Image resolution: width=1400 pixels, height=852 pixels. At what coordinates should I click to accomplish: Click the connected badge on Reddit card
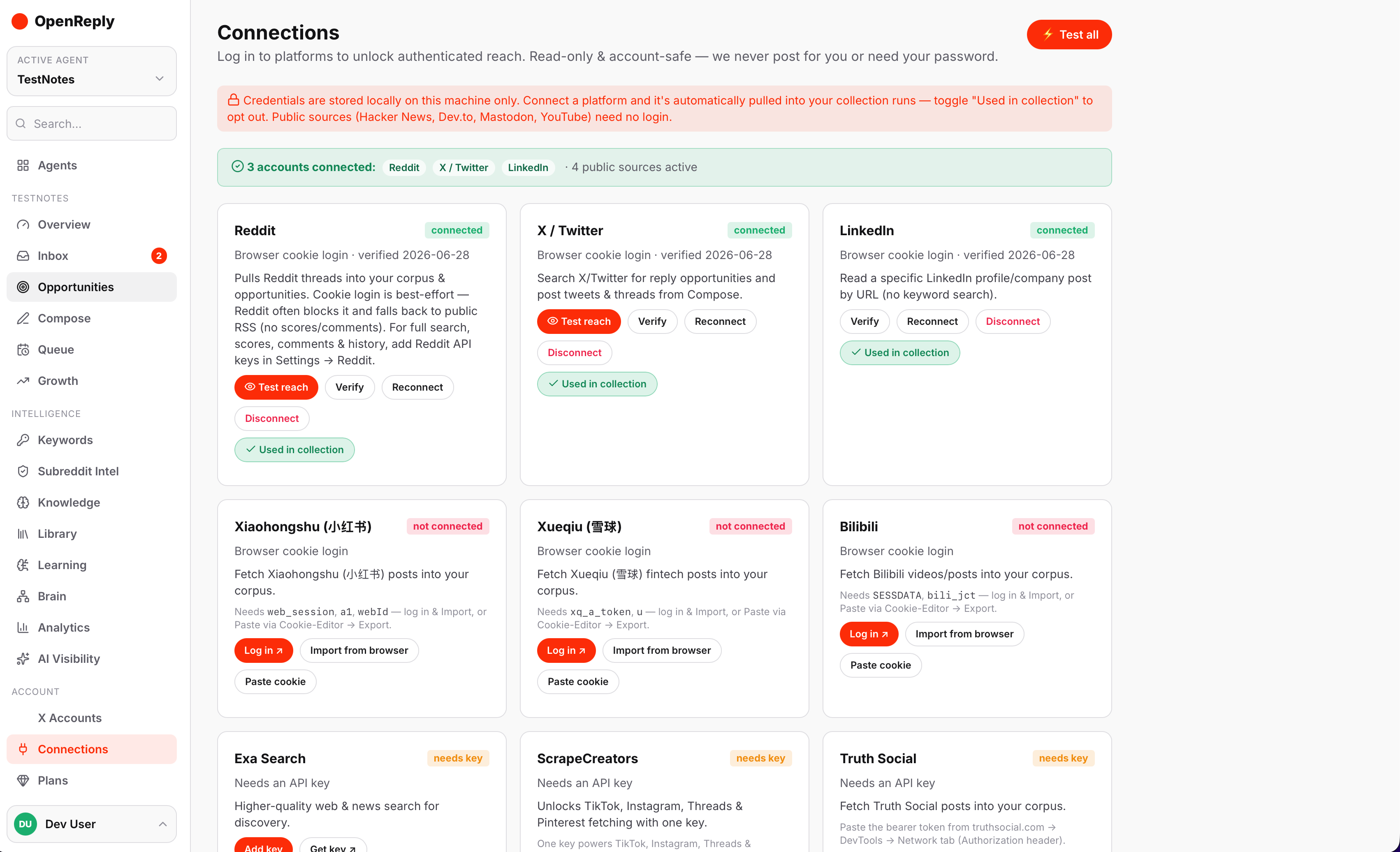click(x=457, y=230)
